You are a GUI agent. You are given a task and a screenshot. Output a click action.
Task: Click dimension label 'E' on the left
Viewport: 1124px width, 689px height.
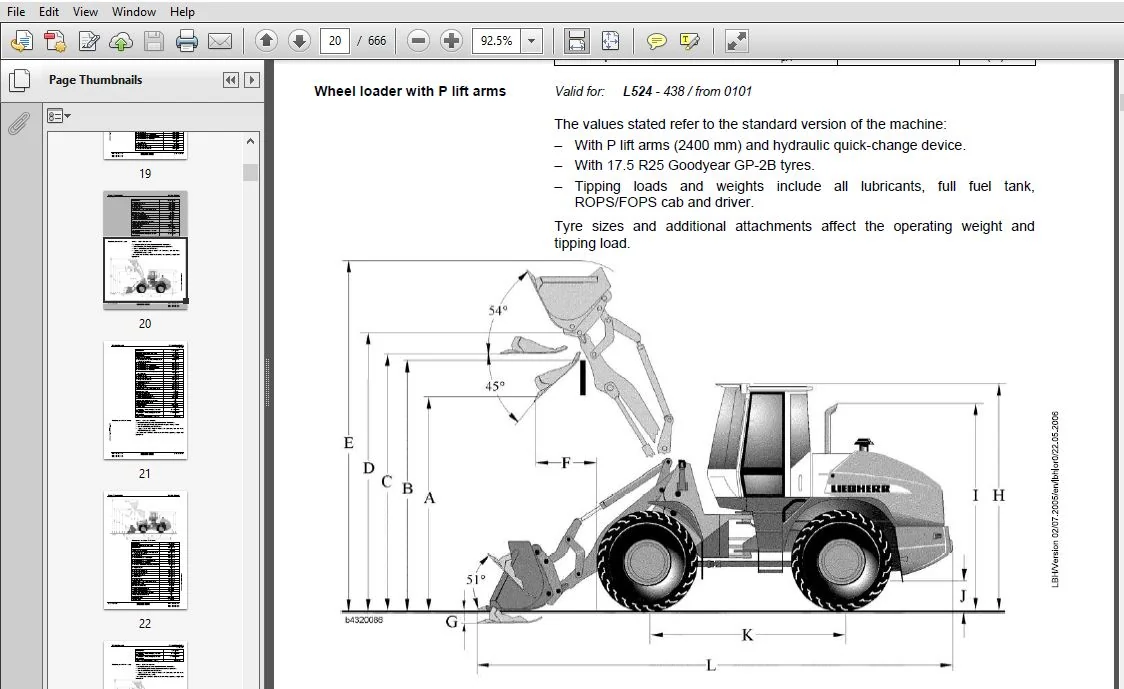pyautogui.click(x=348, y=443)
